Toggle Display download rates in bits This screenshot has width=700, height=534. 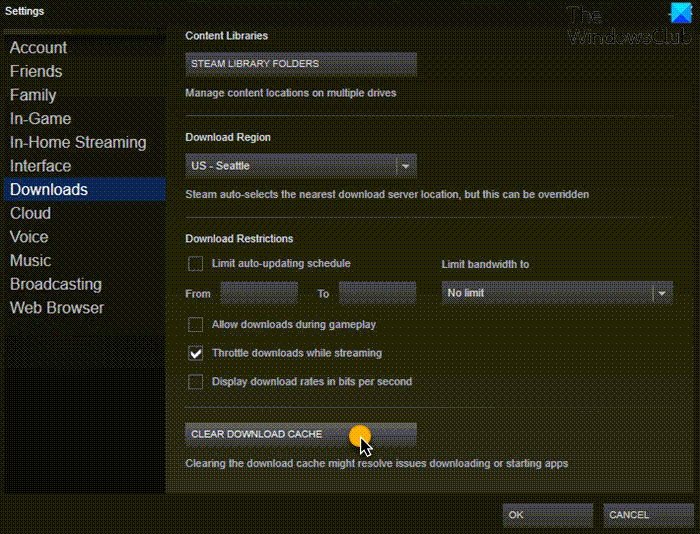[x=196, y=382]
